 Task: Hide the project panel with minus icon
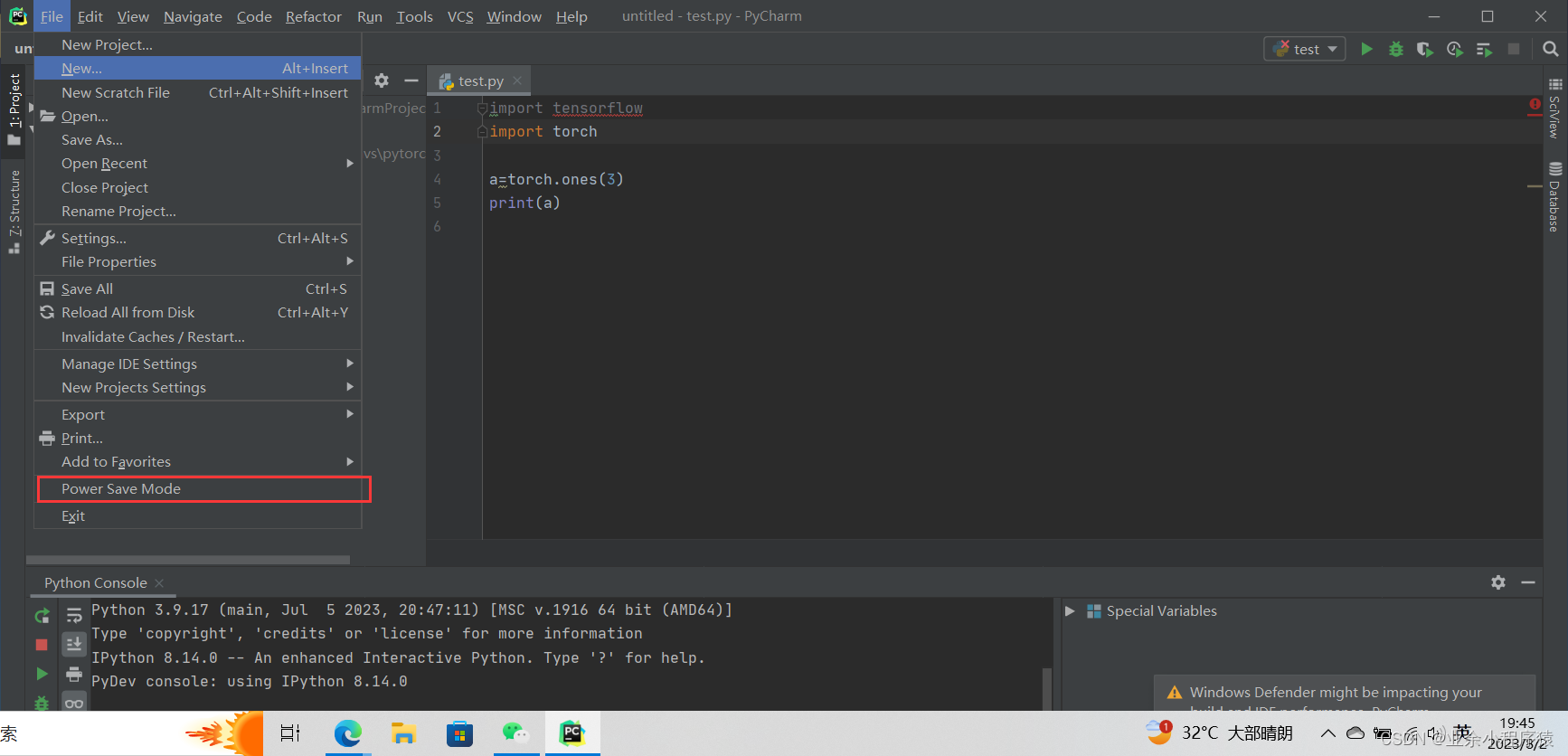pyautogui.click(x=411, y=80)
